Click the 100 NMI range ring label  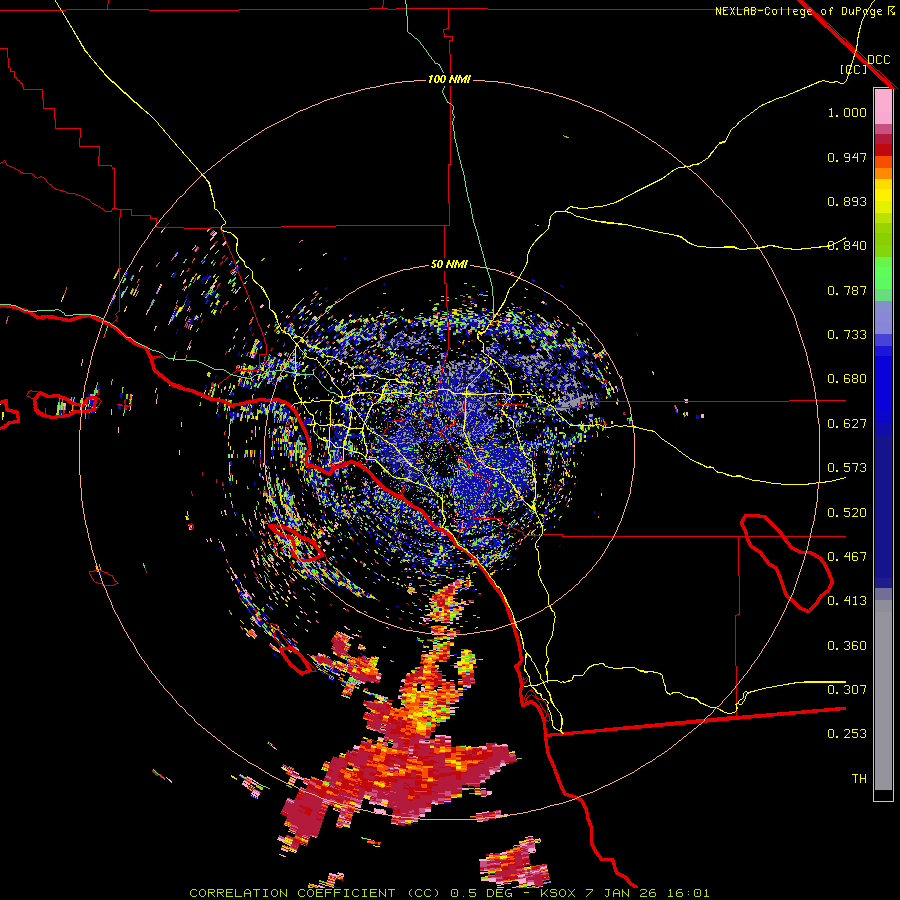coord(449,79)
